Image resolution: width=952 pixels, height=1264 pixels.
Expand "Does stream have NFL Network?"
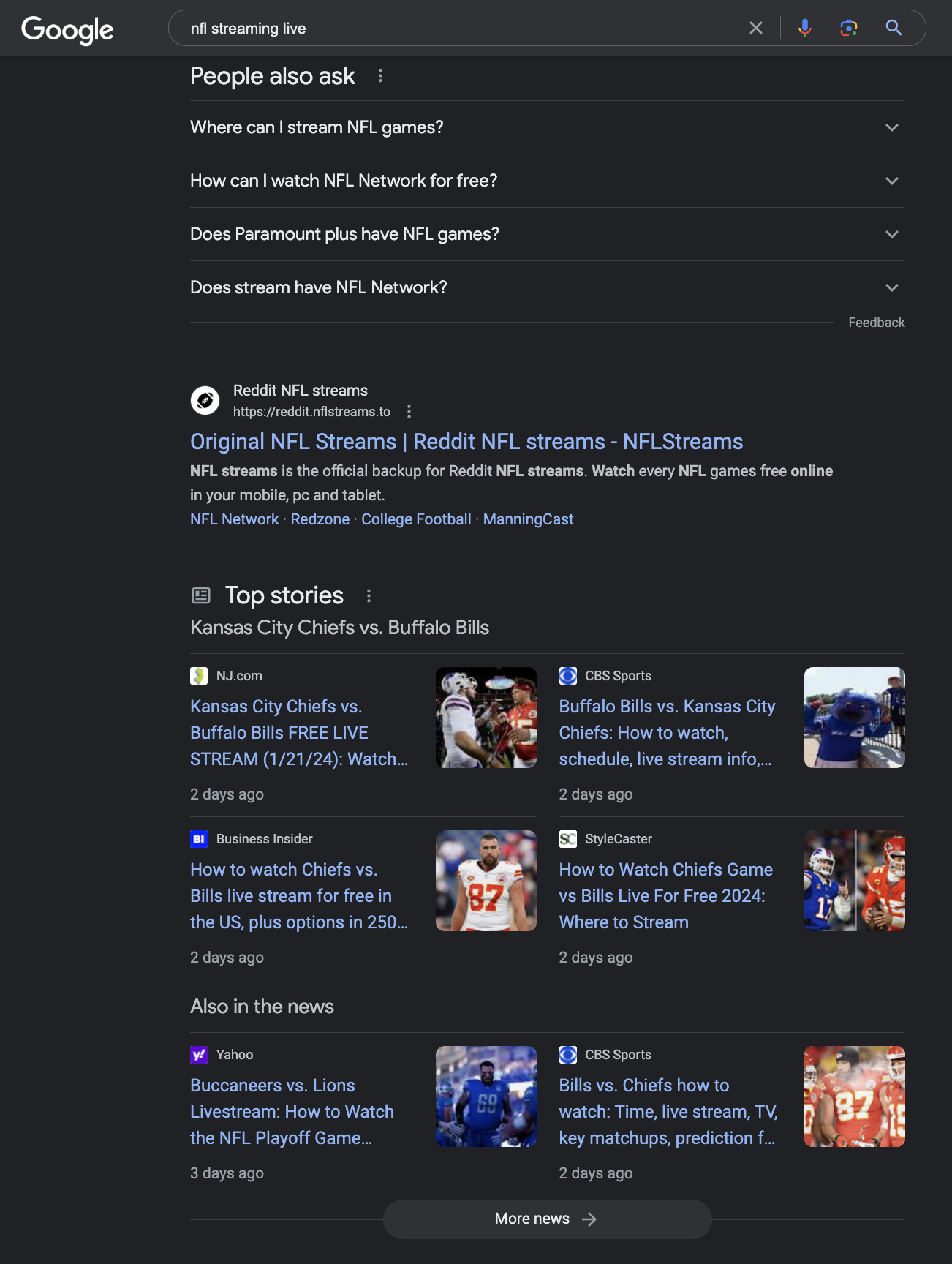(x=547, y=287)
